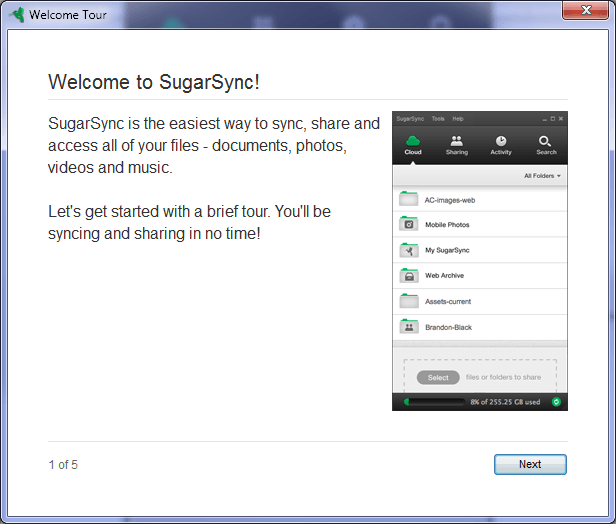Screen dimensions: 616x524
Task: Select the Web Archive label
Action: click(x=444, y=276)
